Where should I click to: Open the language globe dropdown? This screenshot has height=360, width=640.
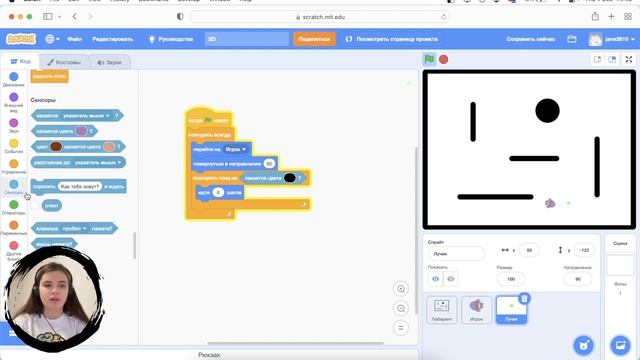tap(53, 39)
